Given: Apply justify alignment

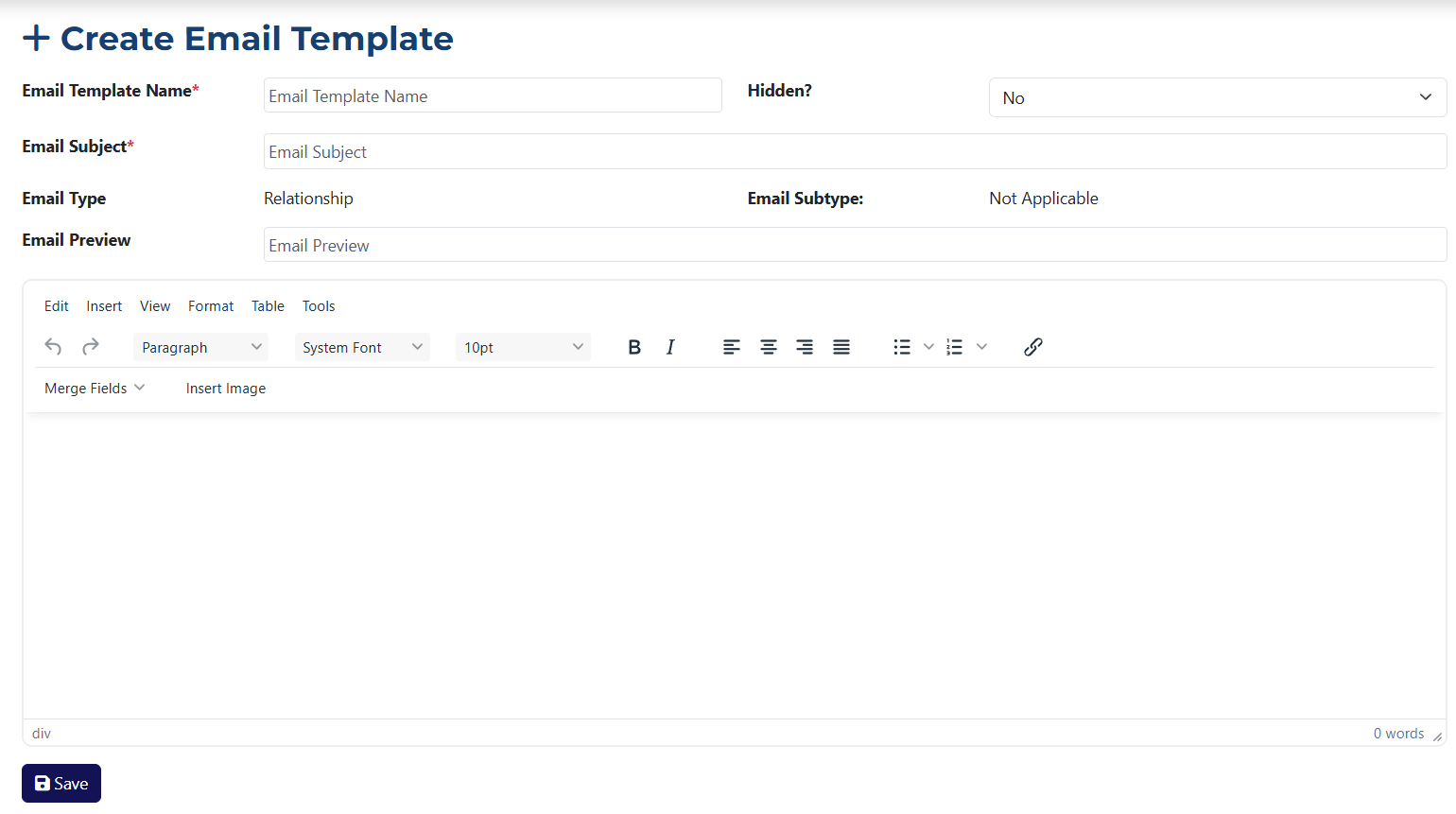Looking at the screenshot, I should coord(841,347).
